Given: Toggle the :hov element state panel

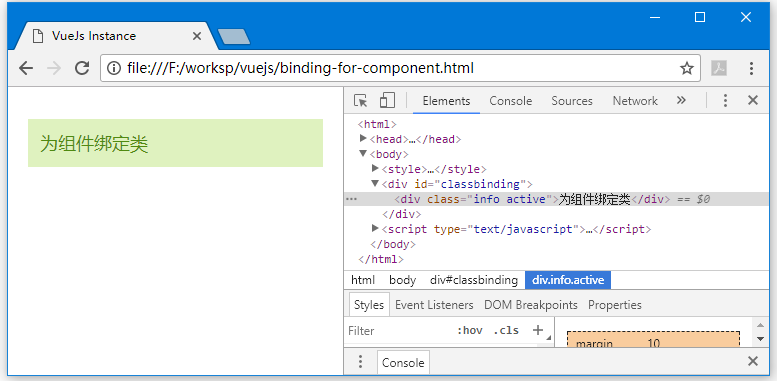Looking at the screenshot, I should [x=470, y=330].
